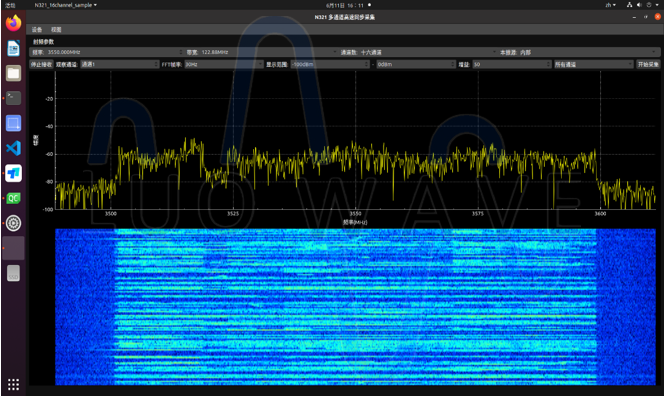Expand the 观察通道 channel dropdown showing 通道1

[x=120, y=64]
